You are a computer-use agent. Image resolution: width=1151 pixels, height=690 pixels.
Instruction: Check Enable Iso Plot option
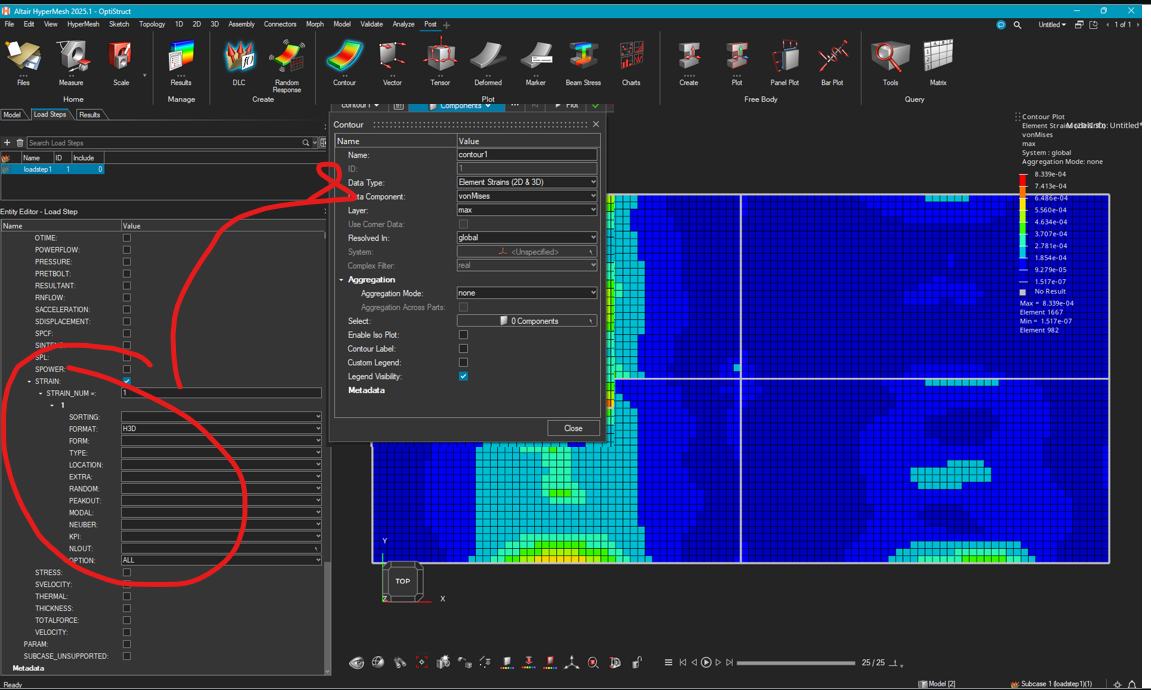click(x=463, y=335)
